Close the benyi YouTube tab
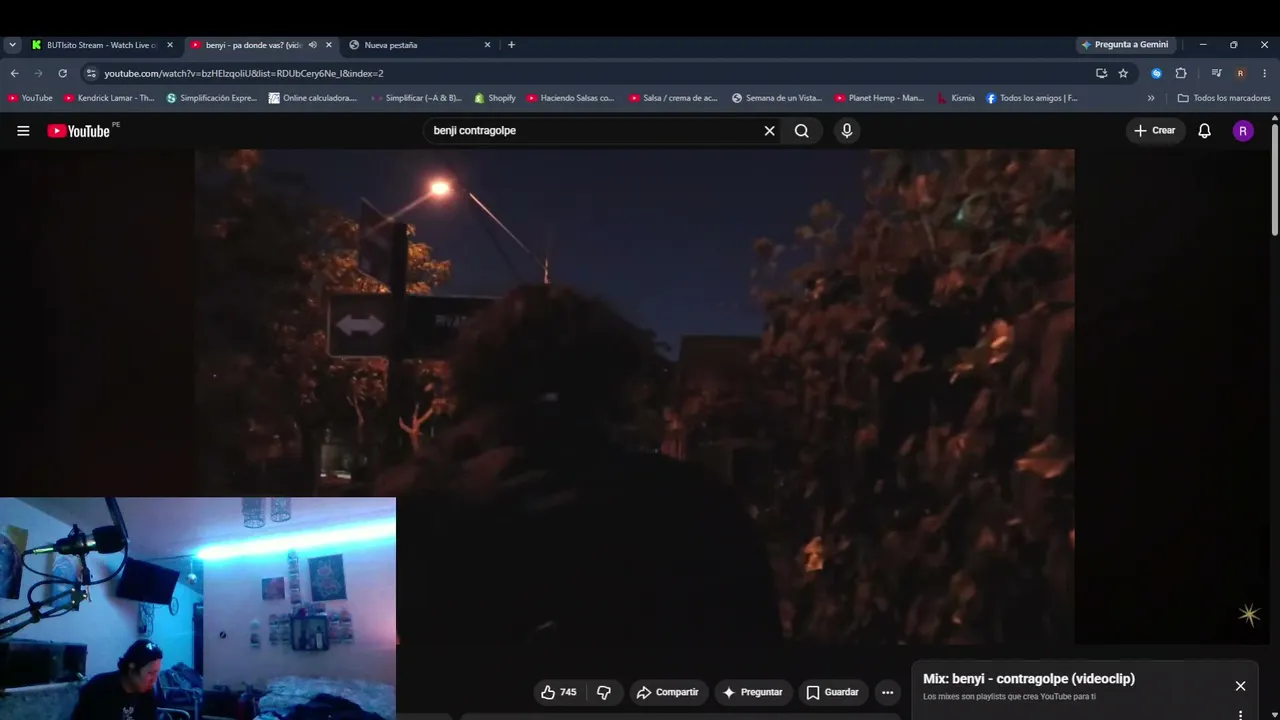 (x=328, y=45)
